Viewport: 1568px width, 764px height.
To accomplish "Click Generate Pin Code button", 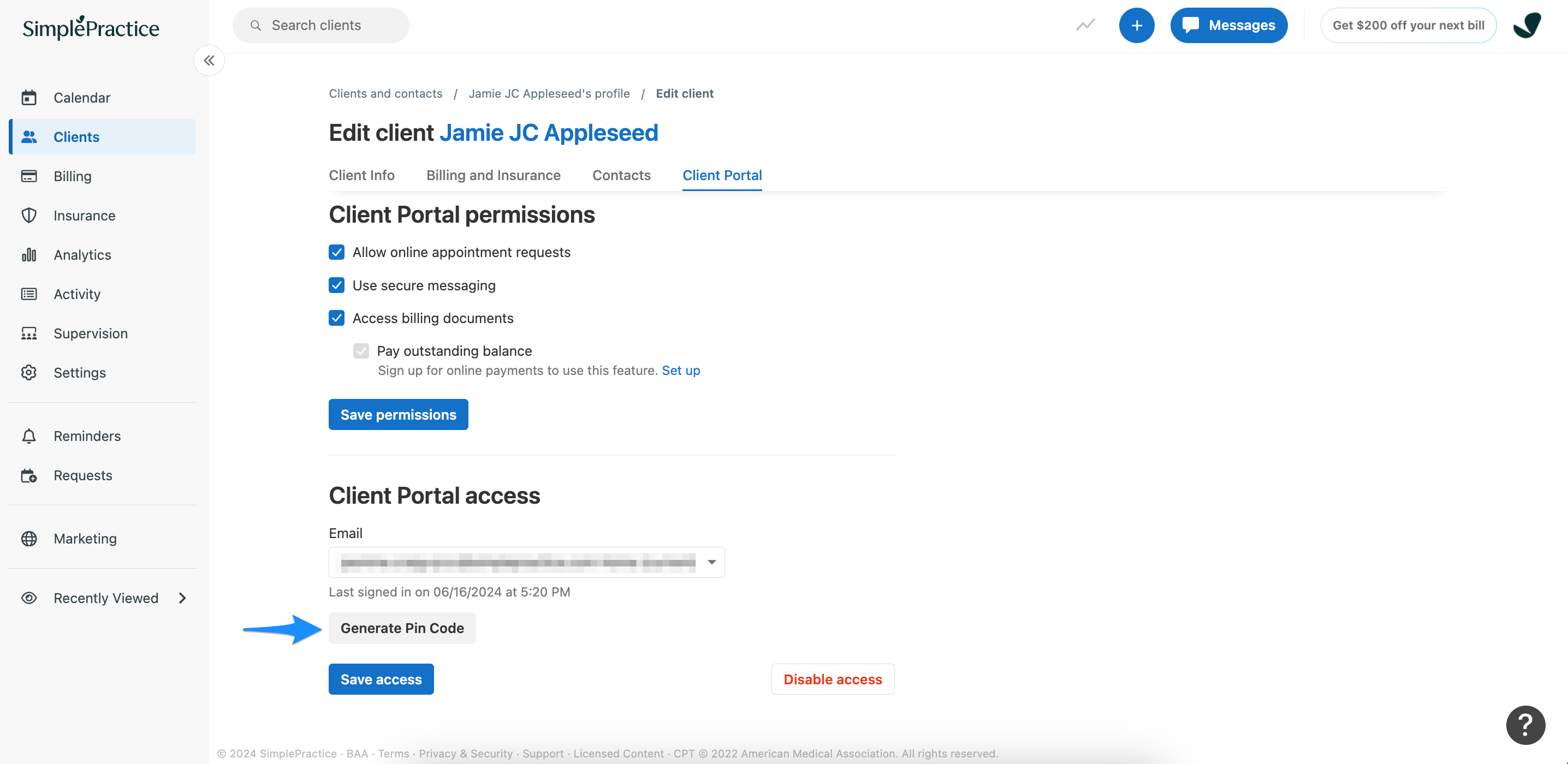I will click(x=402, y=628).
